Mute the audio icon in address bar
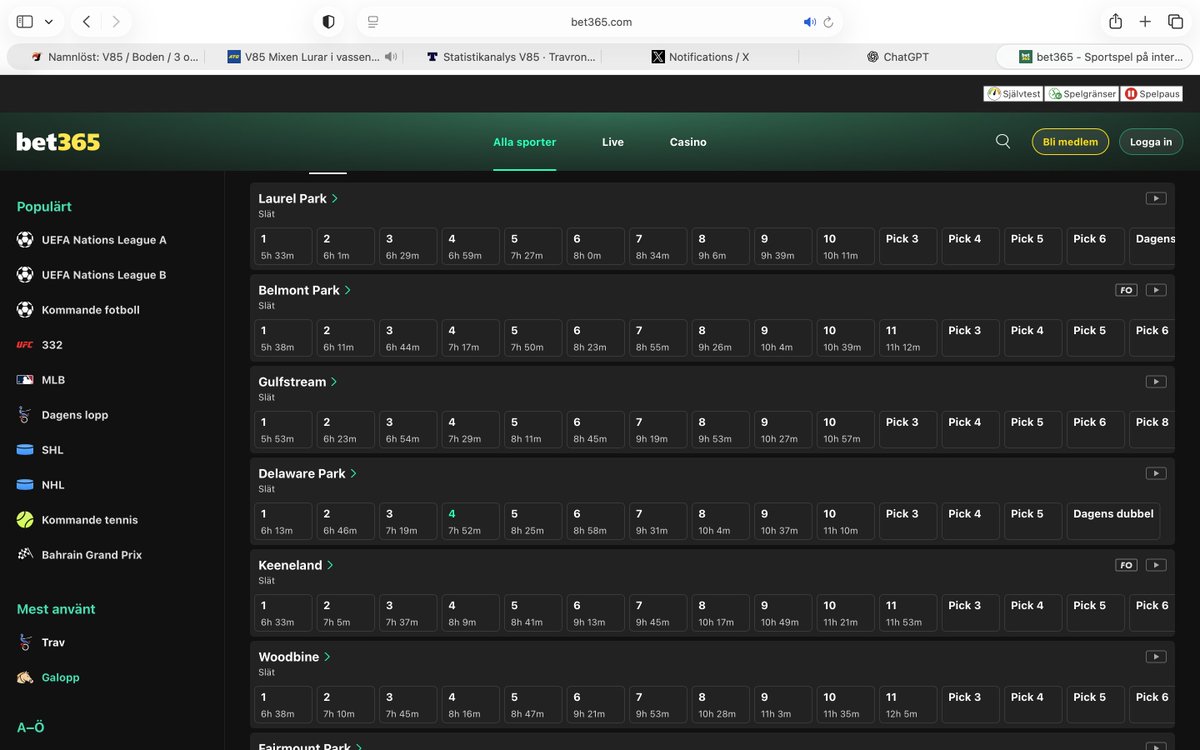The width and height of the screenshot is (1200, 750). pos(810,22)
